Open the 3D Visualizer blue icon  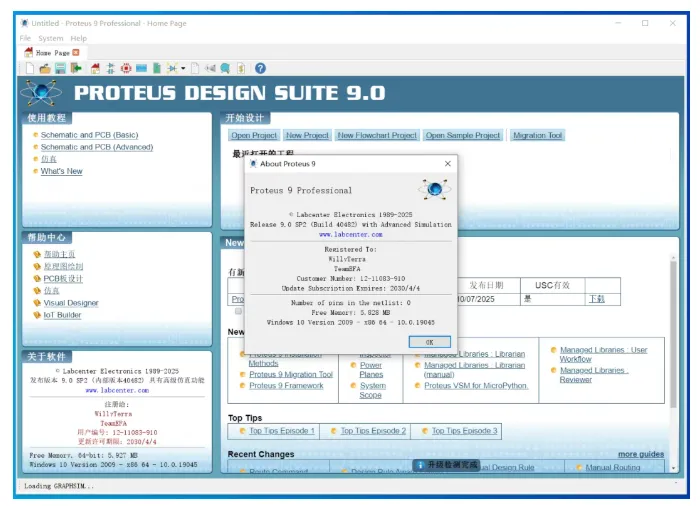pos(142,68)
